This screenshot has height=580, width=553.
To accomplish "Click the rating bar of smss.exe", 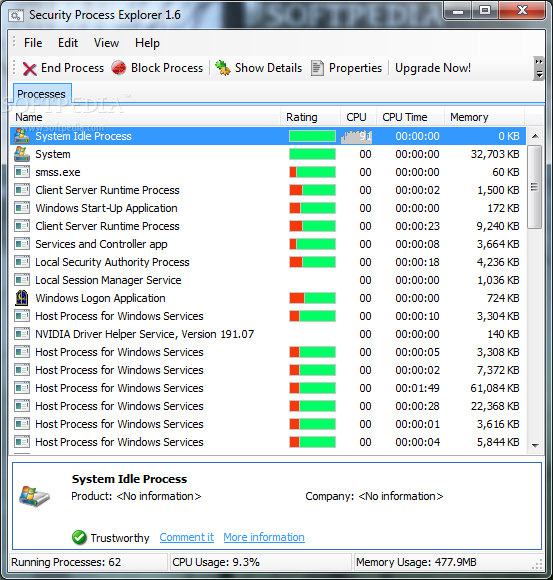I will pyautogui.click(x=312, y=172).
